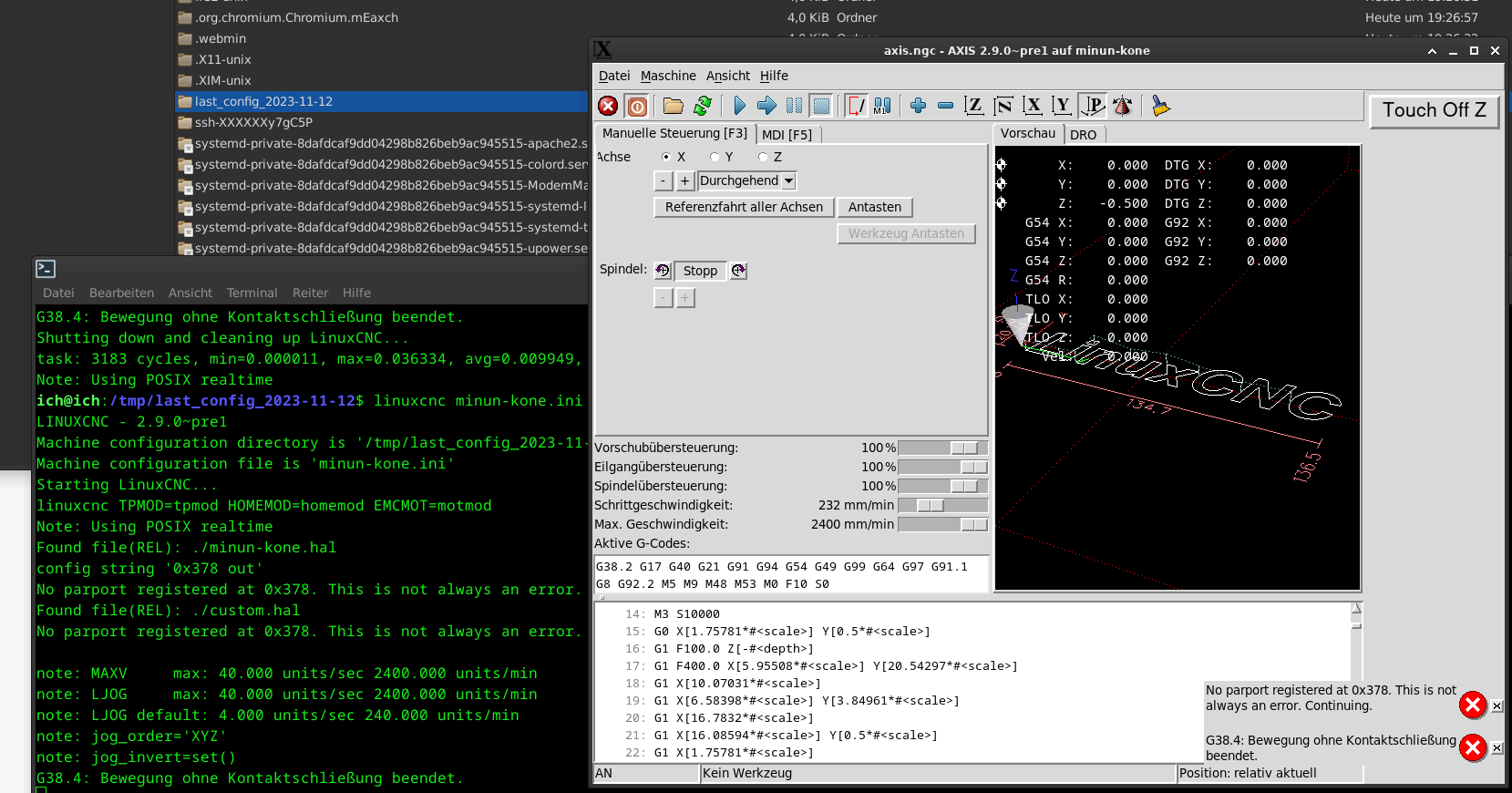Toggle the block delete skip-lines icon
This screenshot has height=793, width=1512.
856,106
